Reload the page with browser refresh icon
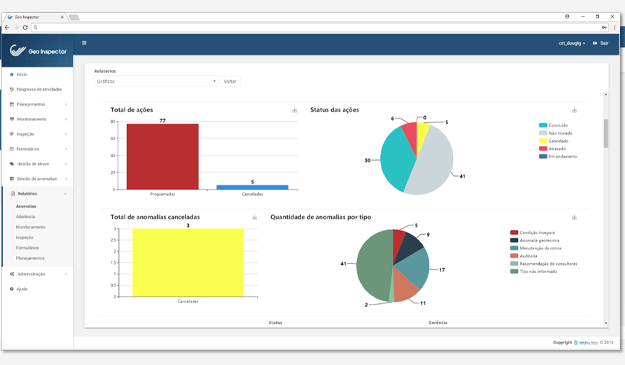The image size is (625, 365). click(25, 27)
